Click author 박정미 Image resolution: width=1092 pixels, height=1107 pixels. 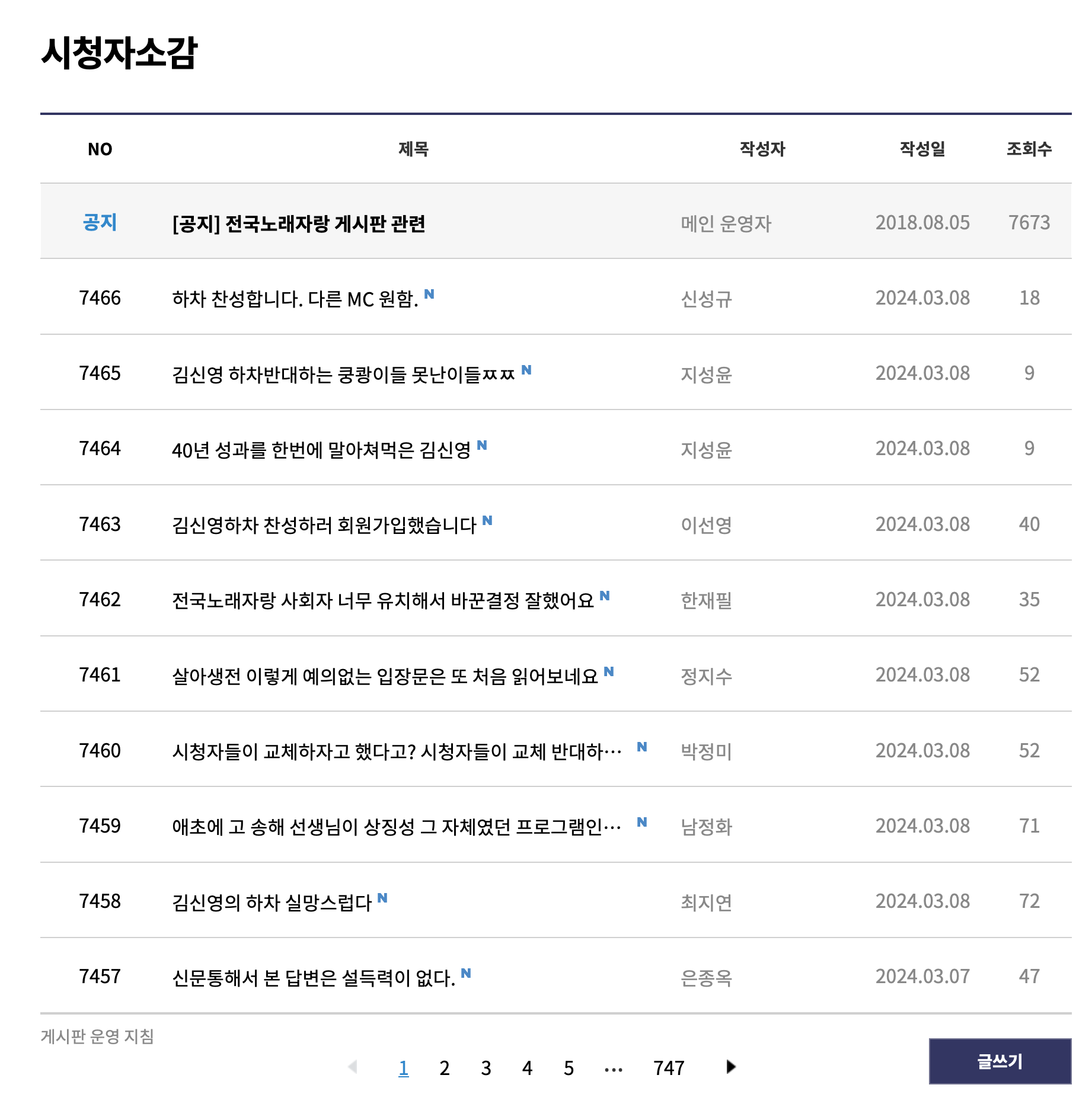click(x=707, y=751)
